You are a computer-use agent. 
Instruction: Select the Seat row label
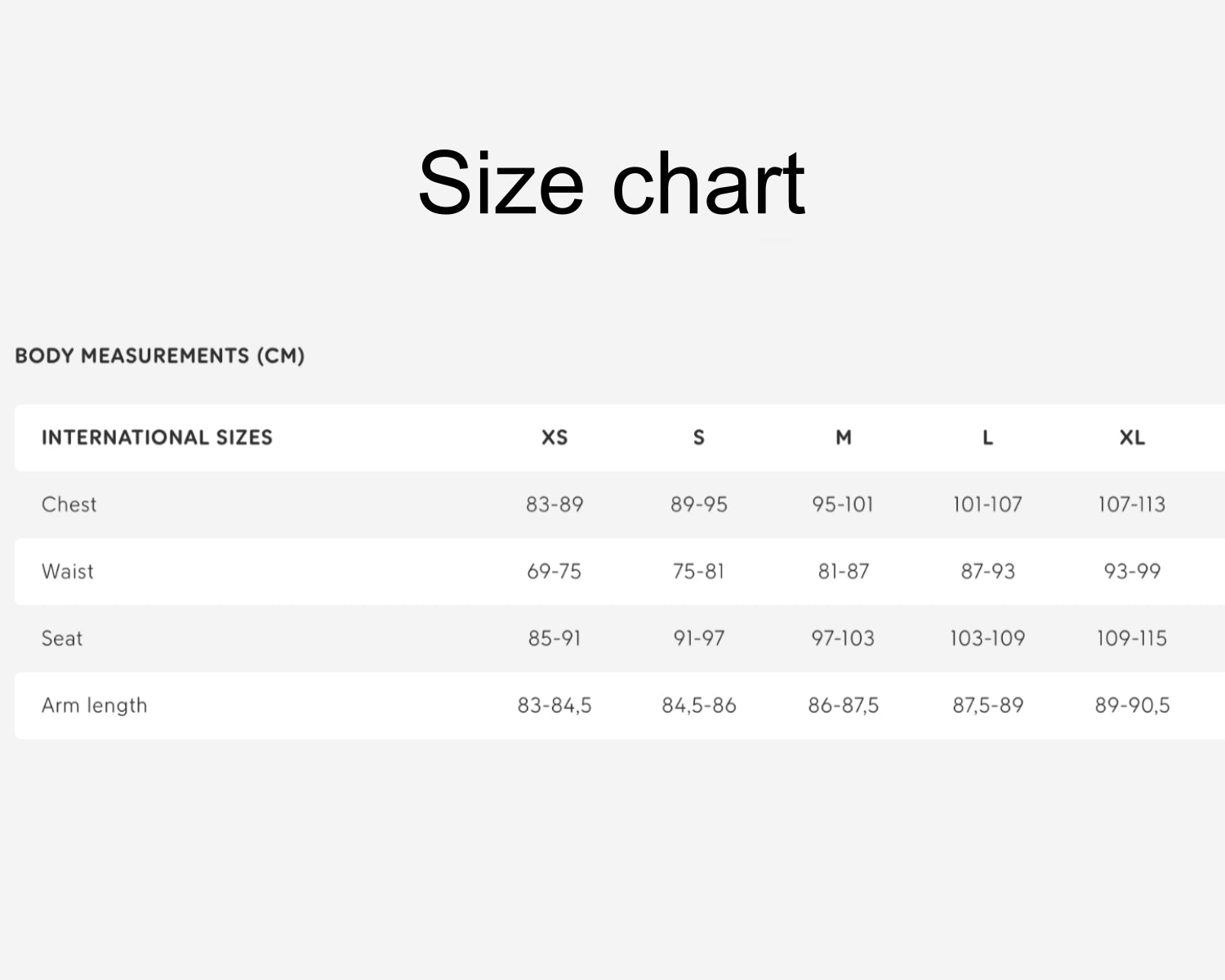[x=62, y=639]
